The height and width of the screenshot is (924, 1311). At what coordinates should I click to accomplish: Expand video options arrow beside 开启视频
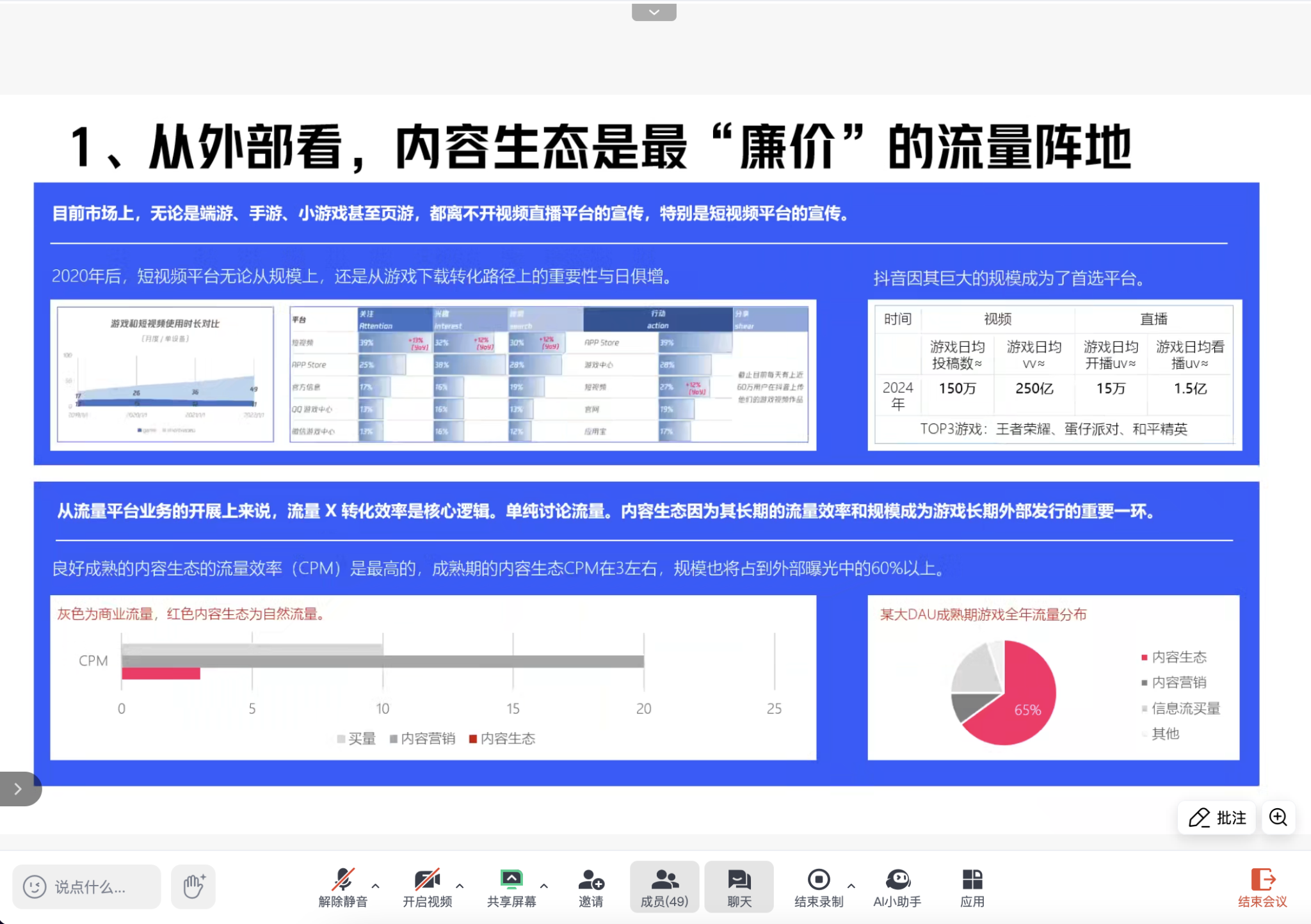pos(460,886)
